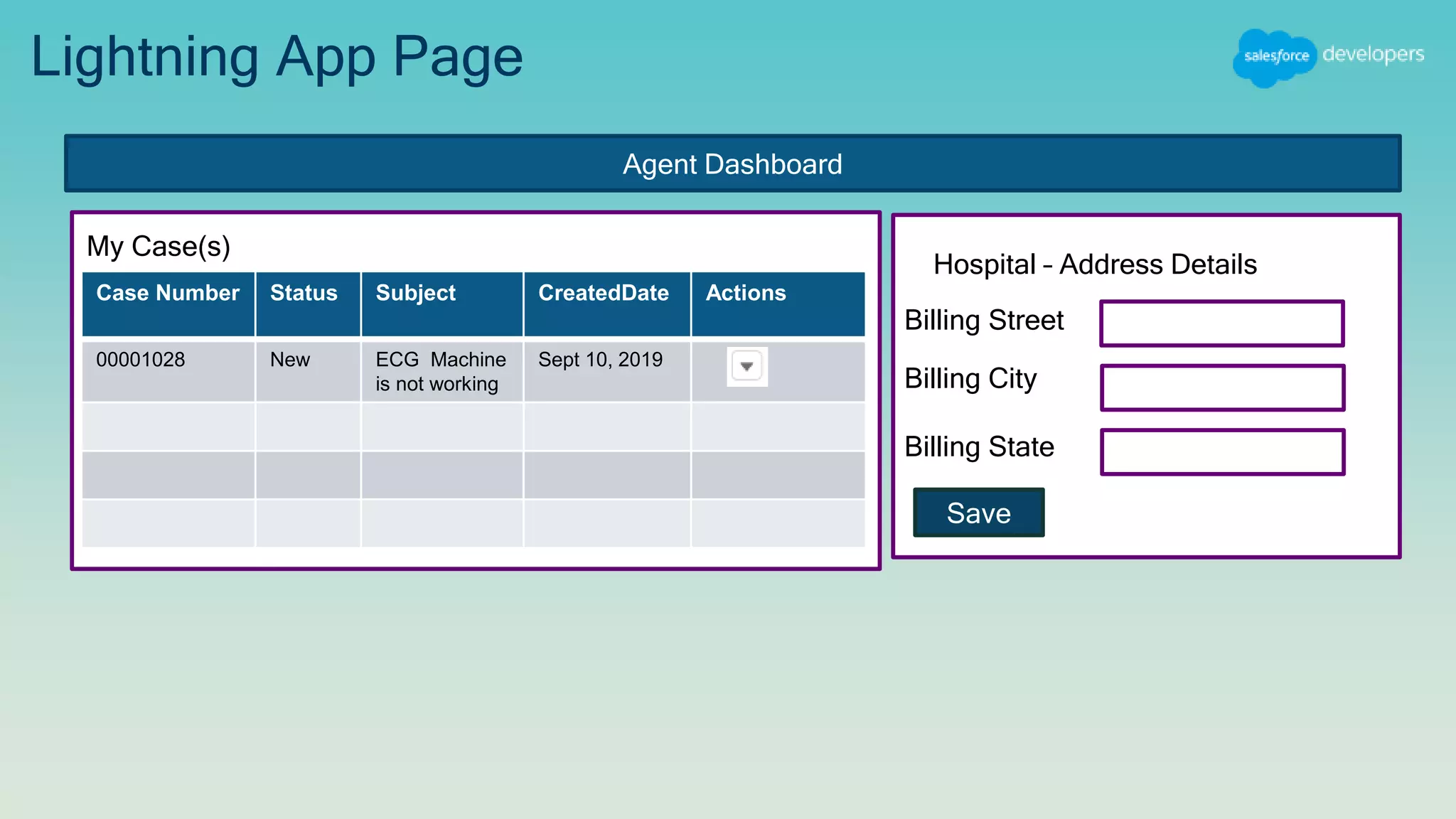Click the Save button
Viewport: 1456px width, 819px height.
(x=978, y=513)
